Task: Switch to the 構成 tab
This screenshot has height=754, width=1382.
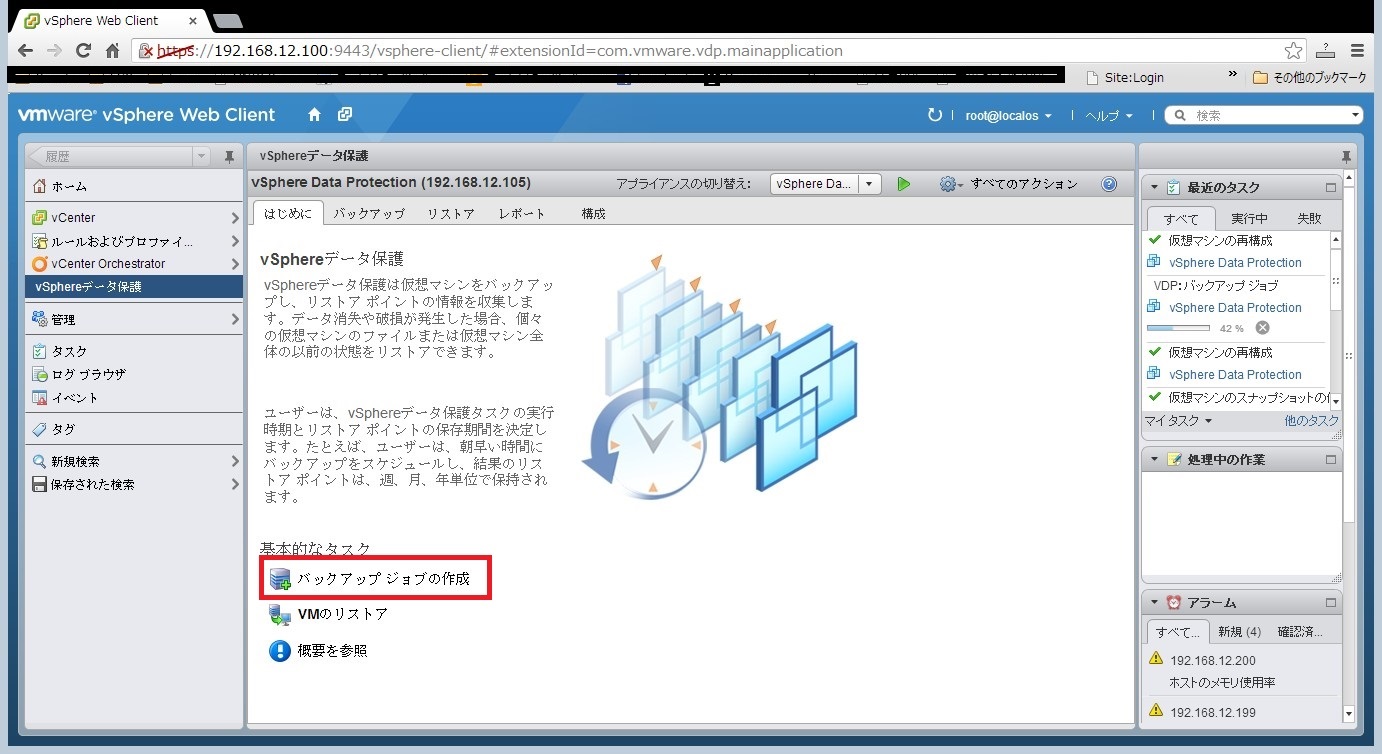Action: pos(594,213)
